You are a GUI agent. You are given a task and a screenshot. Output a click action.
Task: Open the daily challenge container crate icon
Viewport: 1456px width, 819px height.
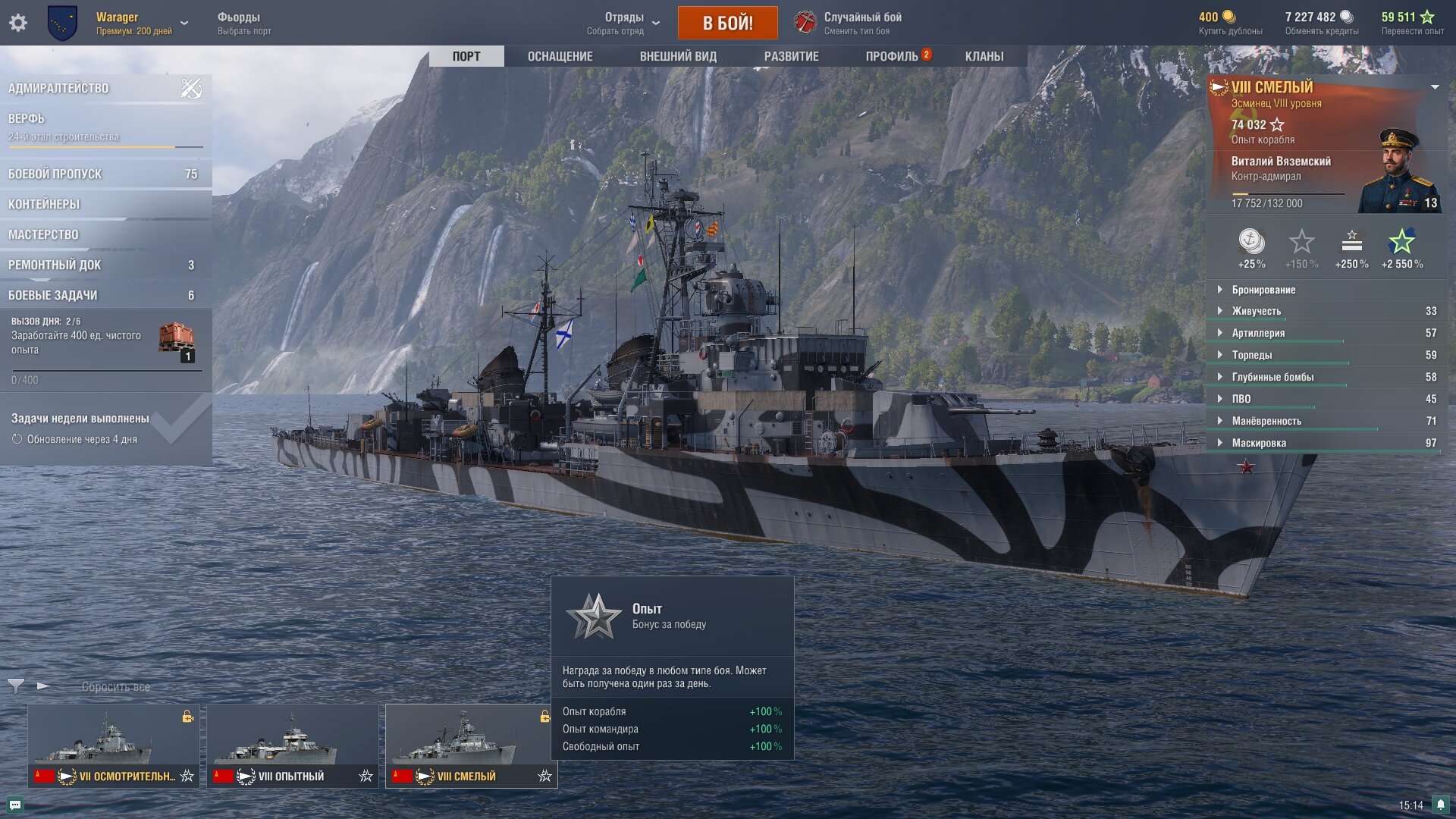[x=177, y=339]
